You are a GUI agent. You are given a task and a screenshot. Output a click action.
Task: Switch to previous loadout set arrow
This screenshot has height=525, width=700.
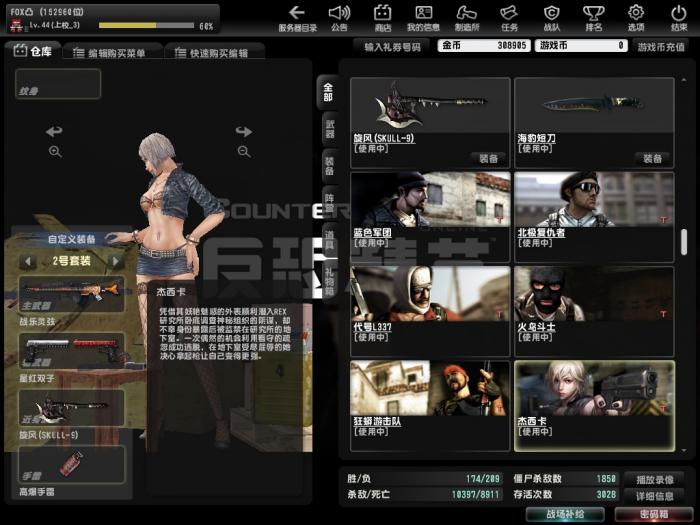(28, 261)
